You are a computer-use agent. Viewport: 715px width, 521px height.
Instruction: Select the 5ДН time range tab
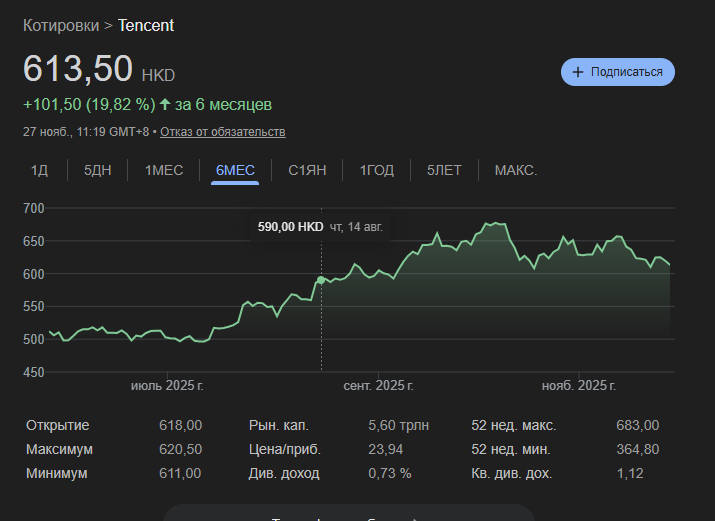point(98,170)
